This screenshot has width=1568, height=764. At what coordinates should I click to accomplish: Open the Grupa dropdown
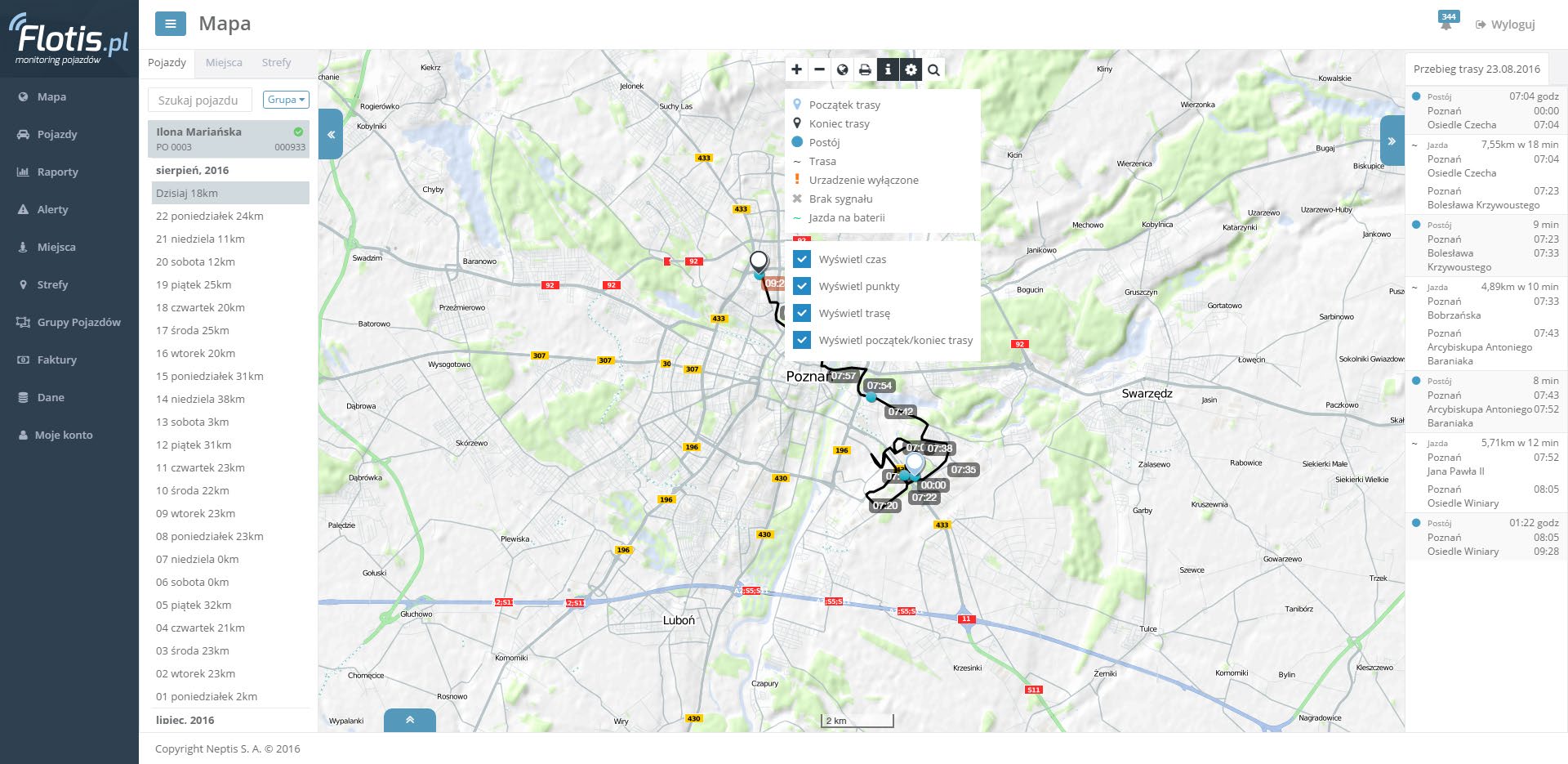[x=286, y=100]
